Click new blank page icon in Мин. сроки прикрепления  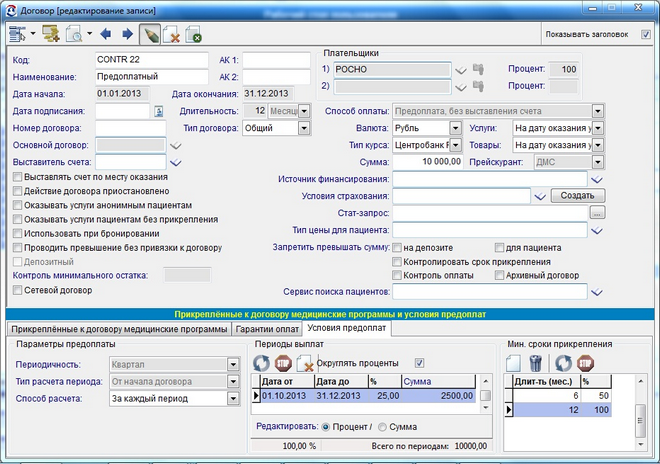tap(514, 363)
